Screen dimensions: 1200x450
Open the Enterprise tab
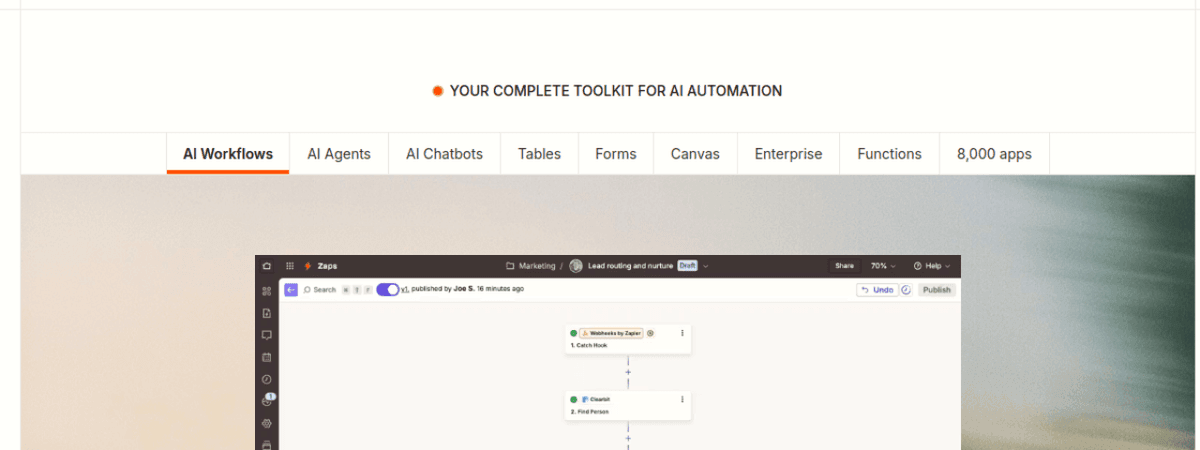[788, 154]
